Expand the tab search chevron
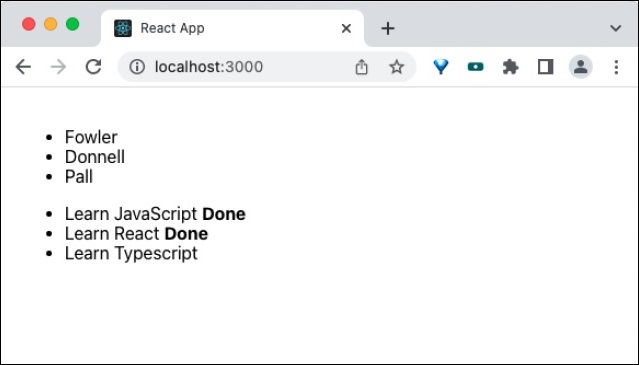Screen dimensions: 639x365 [x=615, y=28]
